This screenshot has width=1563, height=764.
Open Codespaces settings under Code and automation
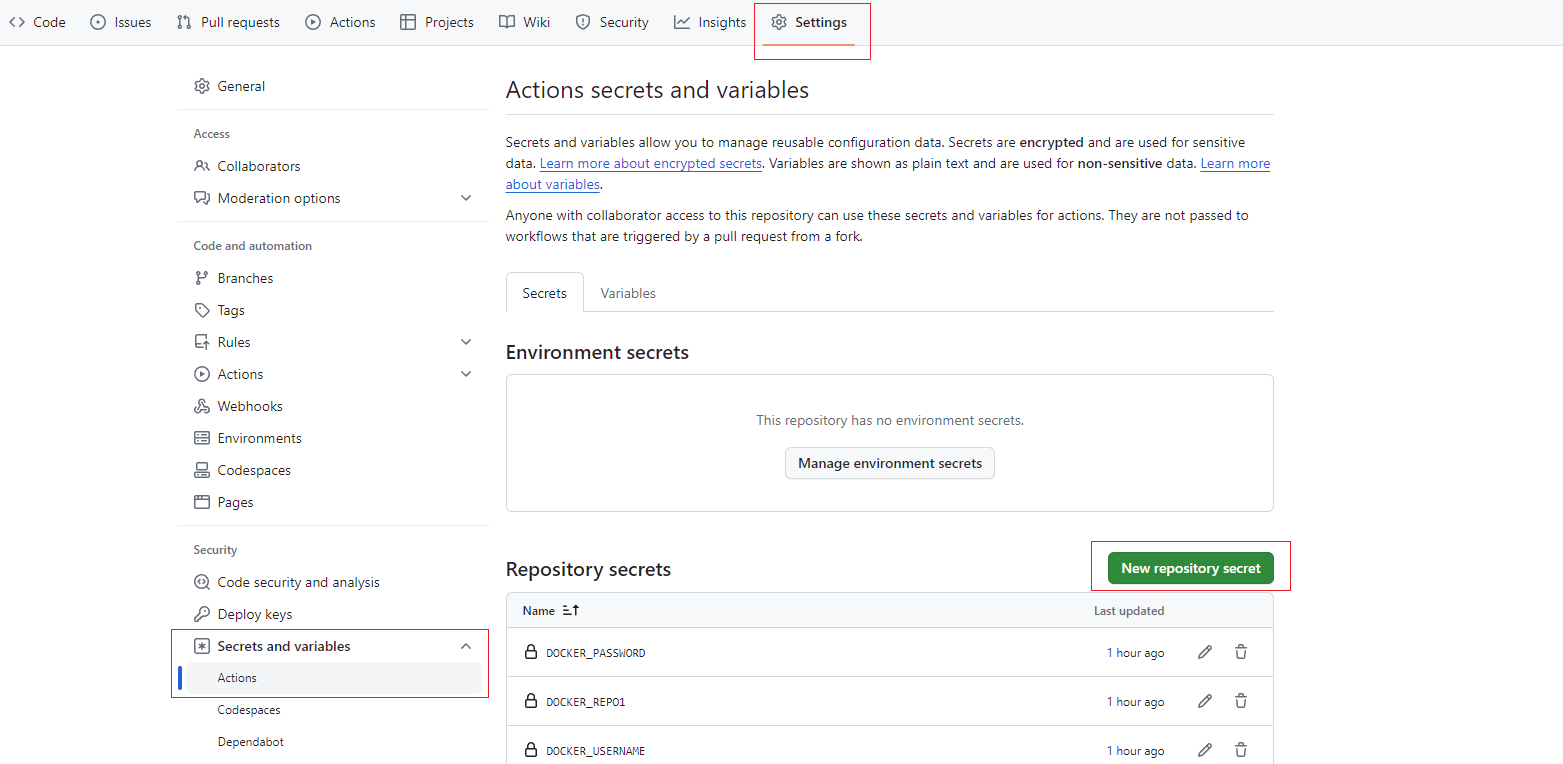tap(332, 470)
